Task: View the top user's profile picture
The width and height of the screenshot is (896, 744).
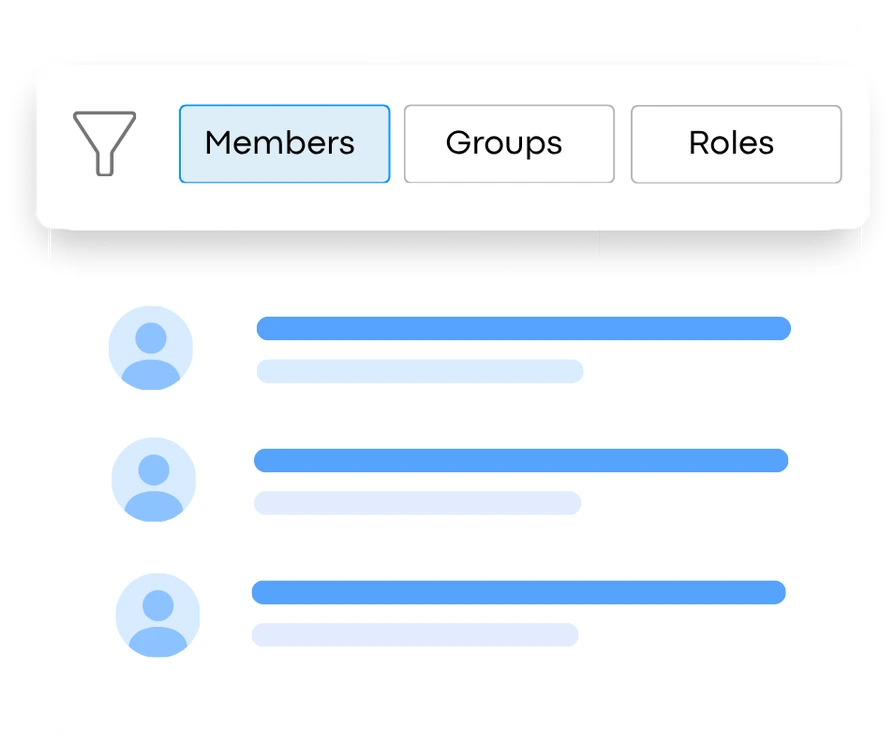Action: tap(151, 348)
